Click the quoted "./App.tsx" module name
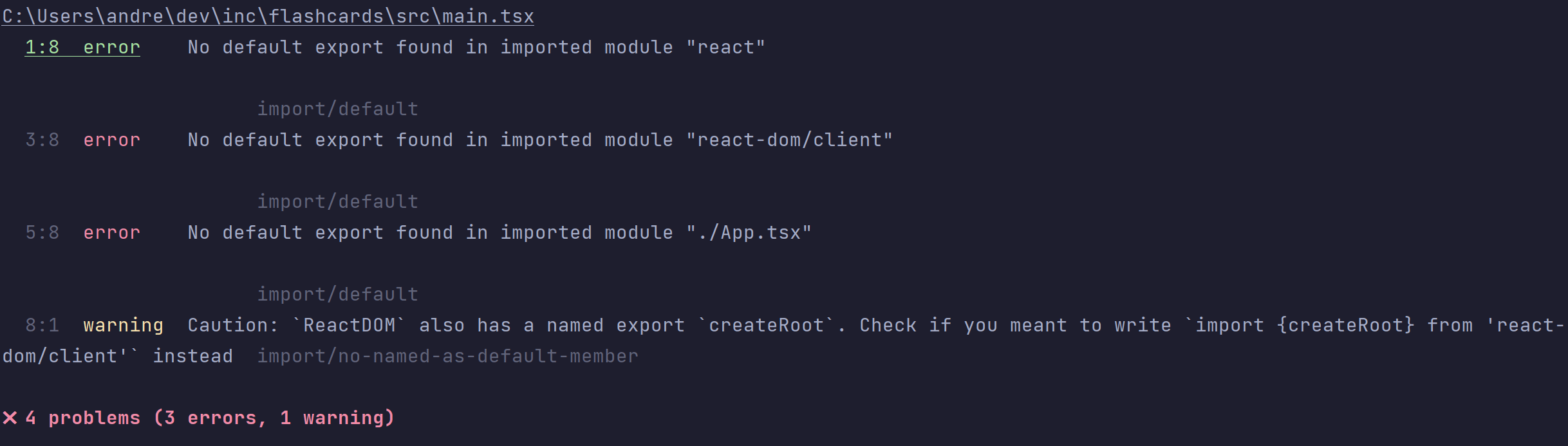The height and width of the screenshot is (446, 1568). (x=749, y=232)
